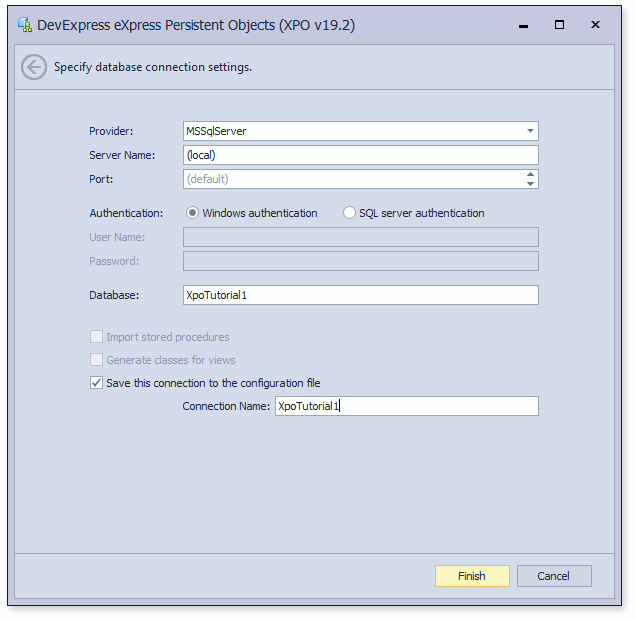Close the XPO wizard window
This screenshot has height=621, width=635.
coord(595,25)
